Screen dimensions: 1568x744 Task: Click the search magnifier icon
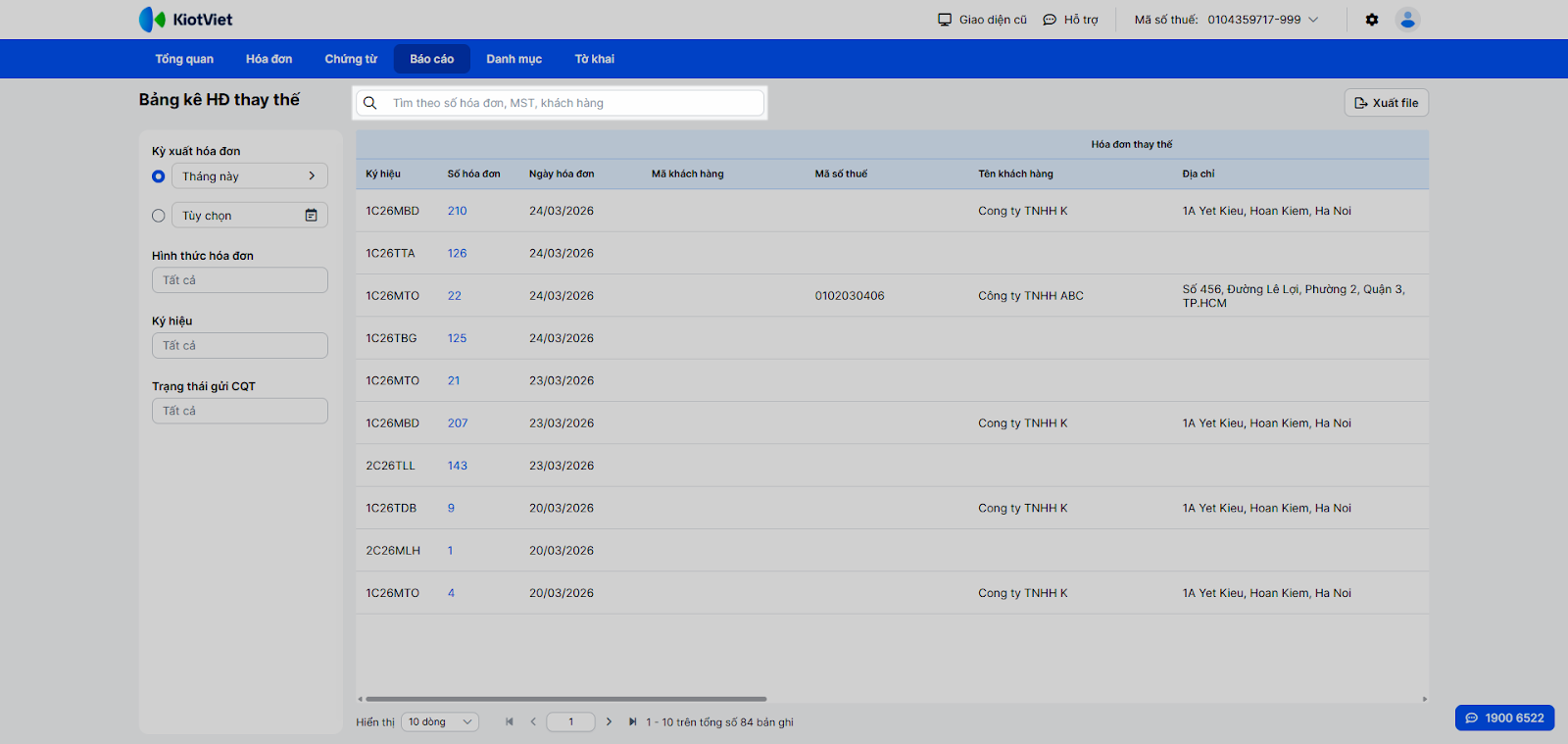pyautogui.click(x=370, y=103)
